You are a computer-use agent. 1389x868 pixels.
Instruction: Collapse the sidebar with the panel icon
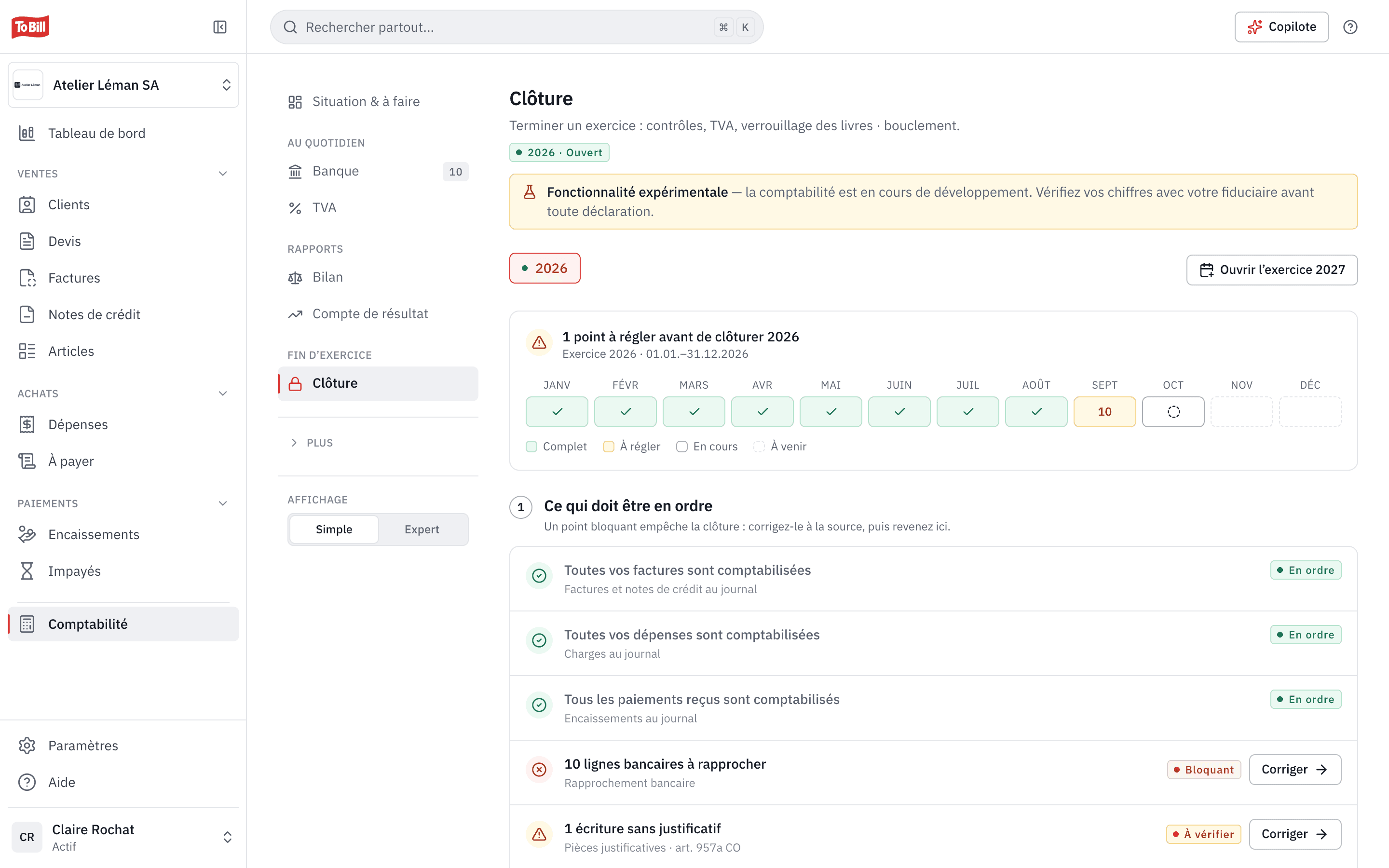click(220, 27)
